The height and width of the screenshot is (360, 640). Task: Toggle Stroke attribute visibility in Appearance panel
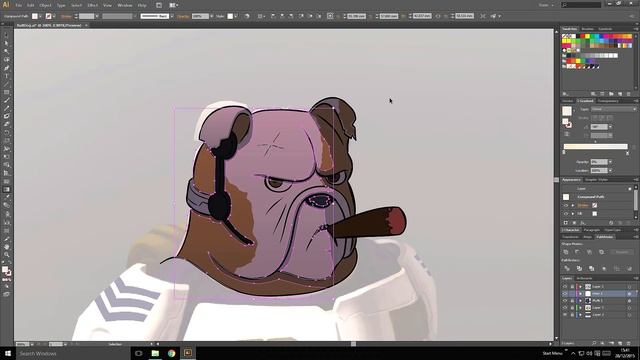pyautogui.click(x=566, y=205)
